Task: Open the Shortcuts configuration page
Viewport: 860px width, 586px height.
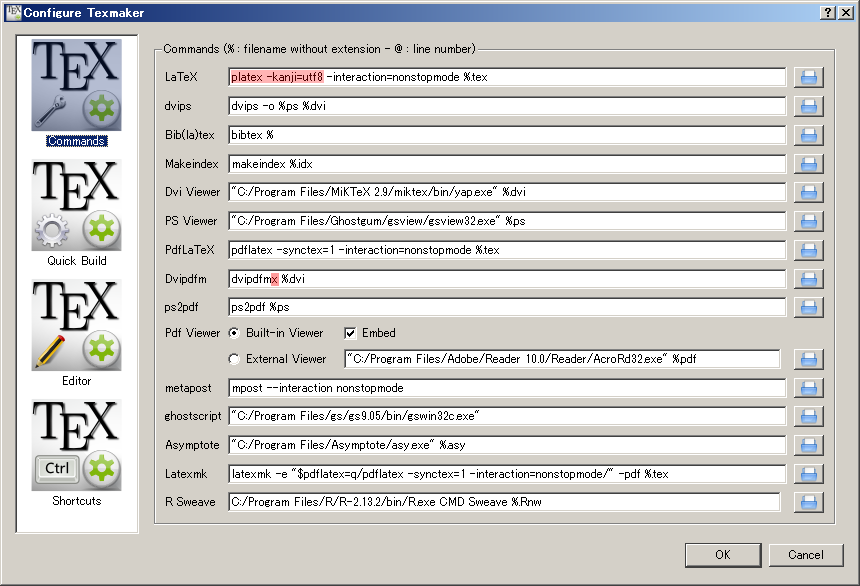Action: 77,453
